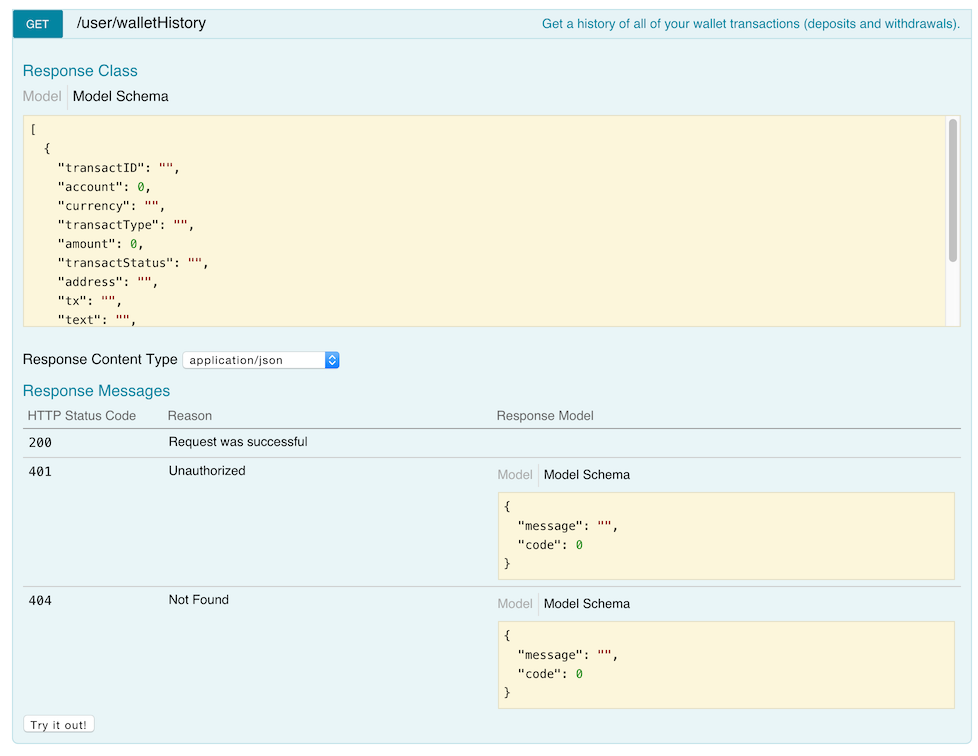Click the 200 status code cell
Image resolution: width=978 pixels, height=756 pixels.
(x=40, y=442)
